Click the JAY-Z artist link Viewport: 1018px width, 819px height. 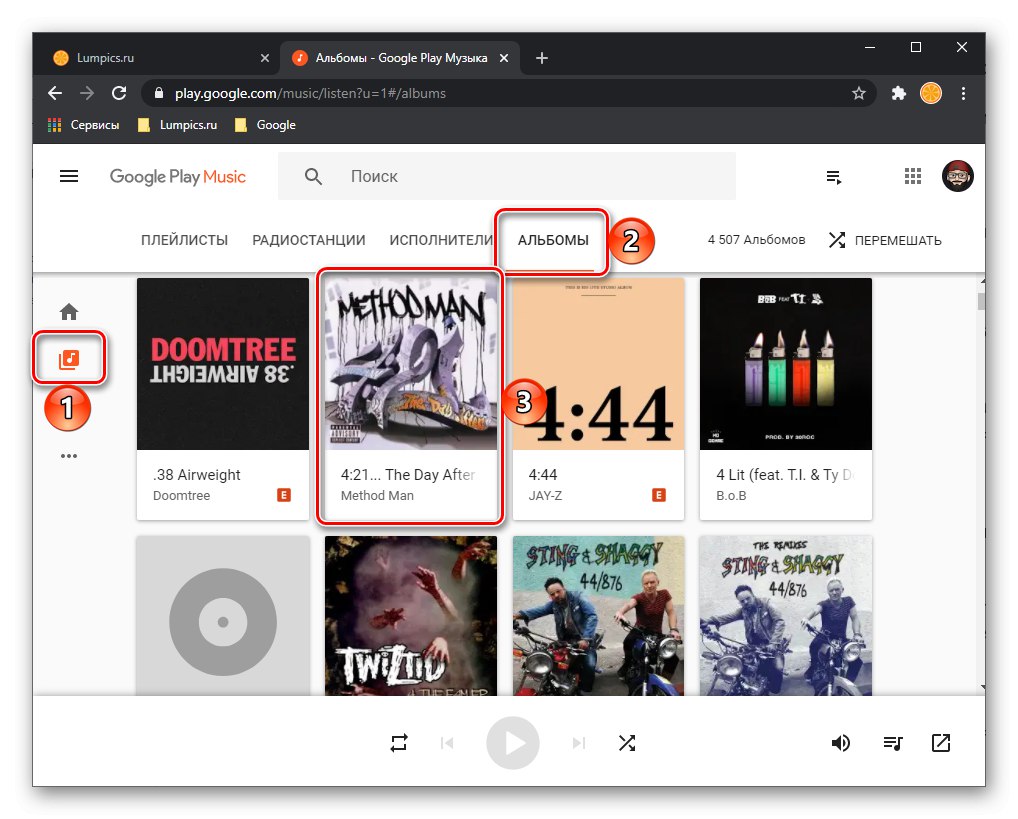click(545, 496)
